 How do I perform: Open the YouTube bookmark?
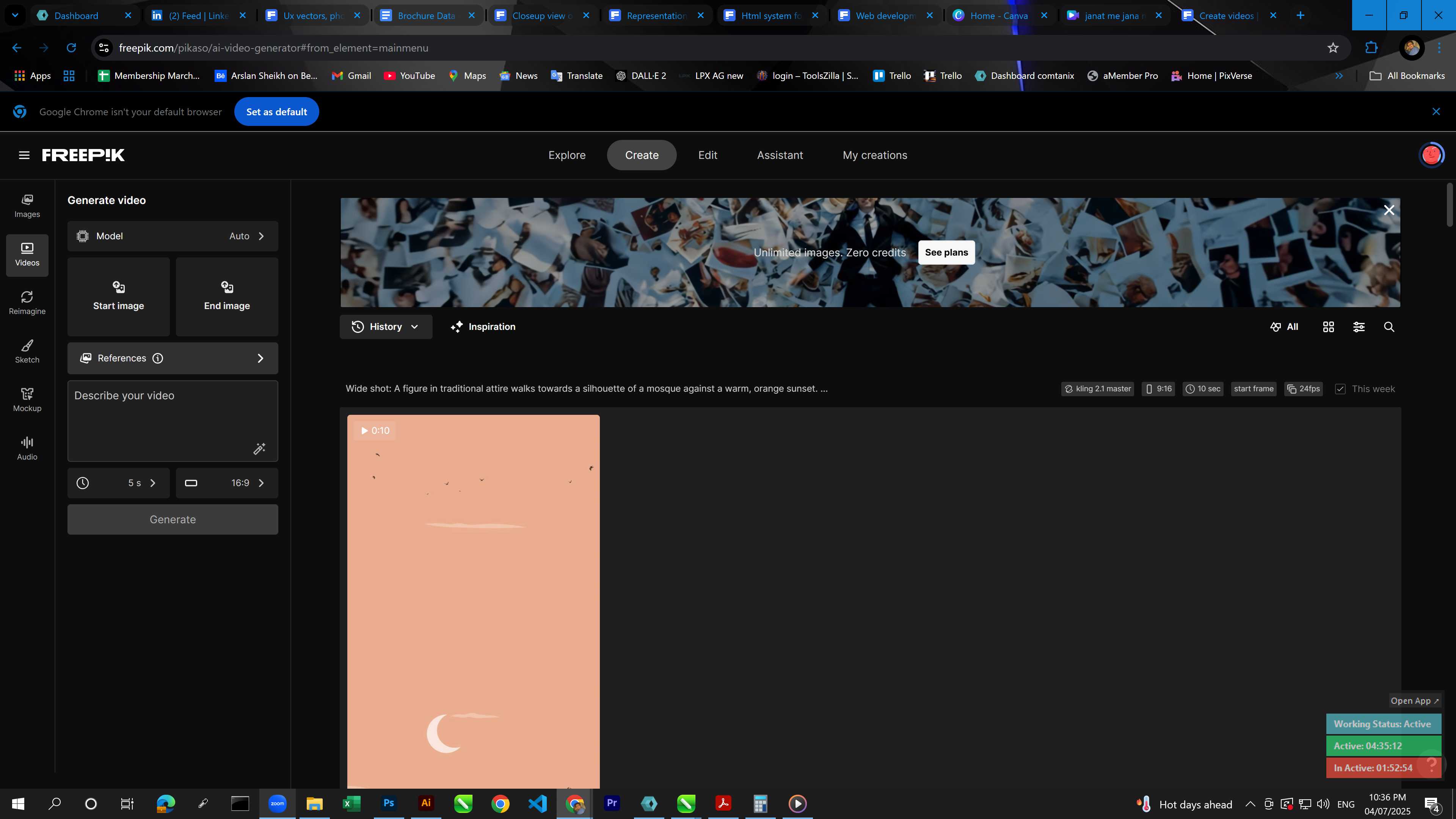tap(409, 76)
